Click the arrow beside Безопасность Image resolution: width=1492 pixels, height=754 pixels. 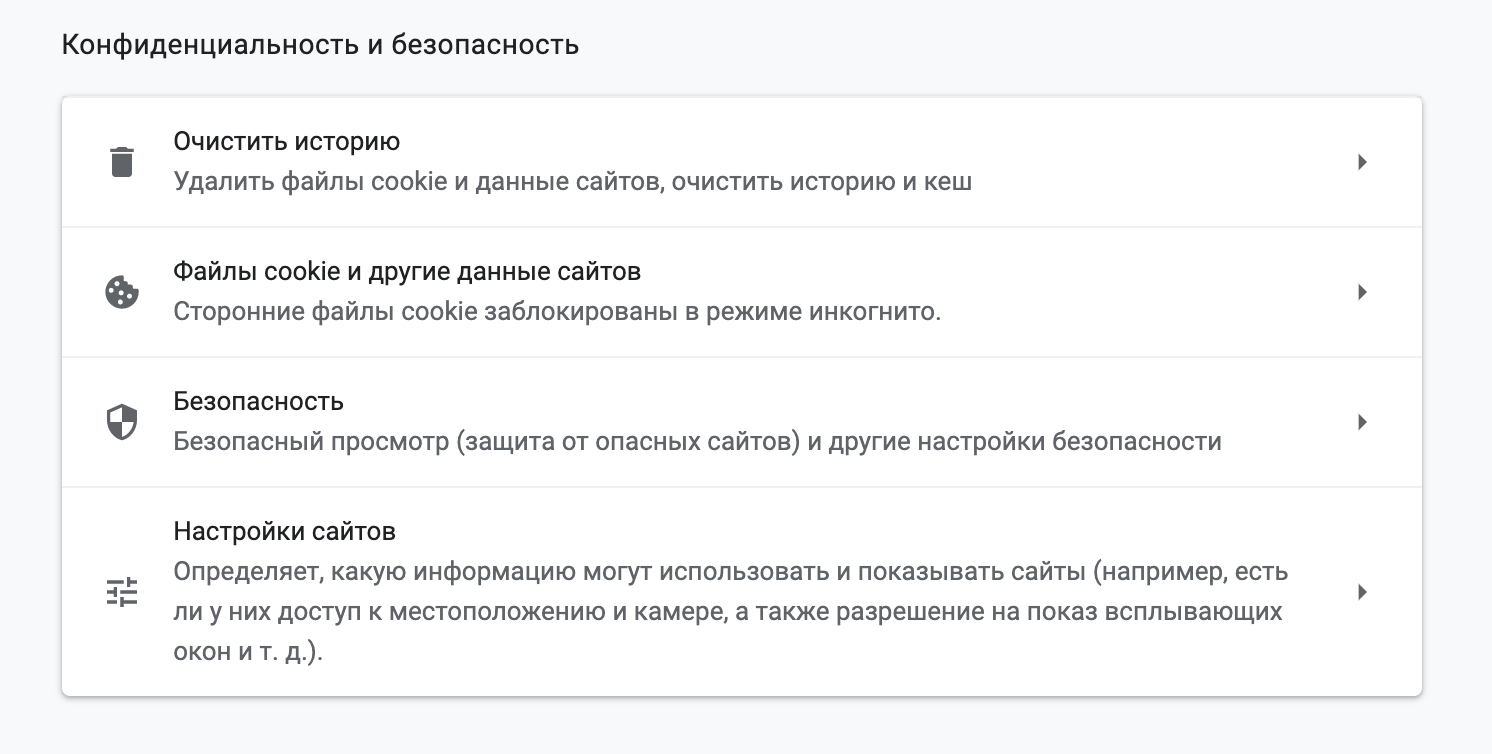coord(1362,422)
